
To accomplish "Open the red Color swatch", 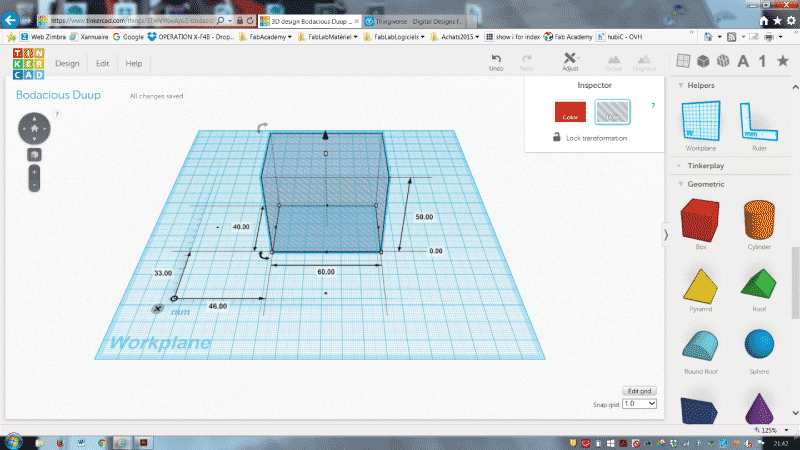I will 570,112.
